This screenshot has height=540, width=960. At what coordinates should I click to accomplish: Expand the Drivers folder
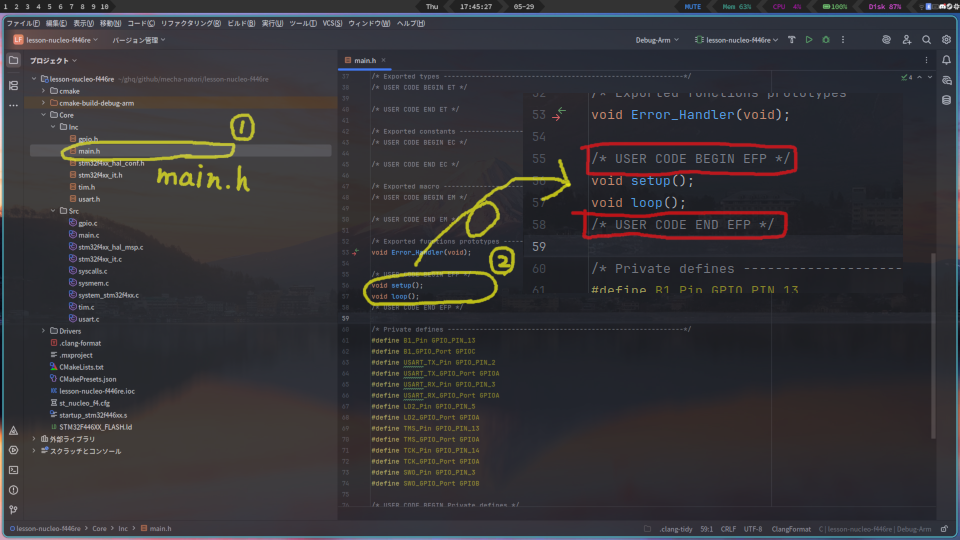point(43,331)
